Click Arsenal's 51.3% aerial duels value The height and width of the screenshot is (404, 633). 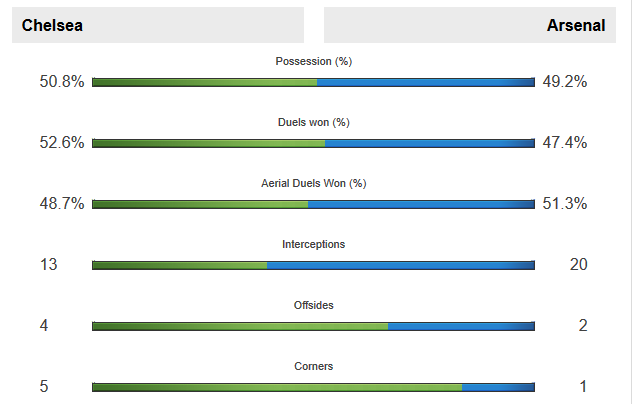click(x=565, y=203)
